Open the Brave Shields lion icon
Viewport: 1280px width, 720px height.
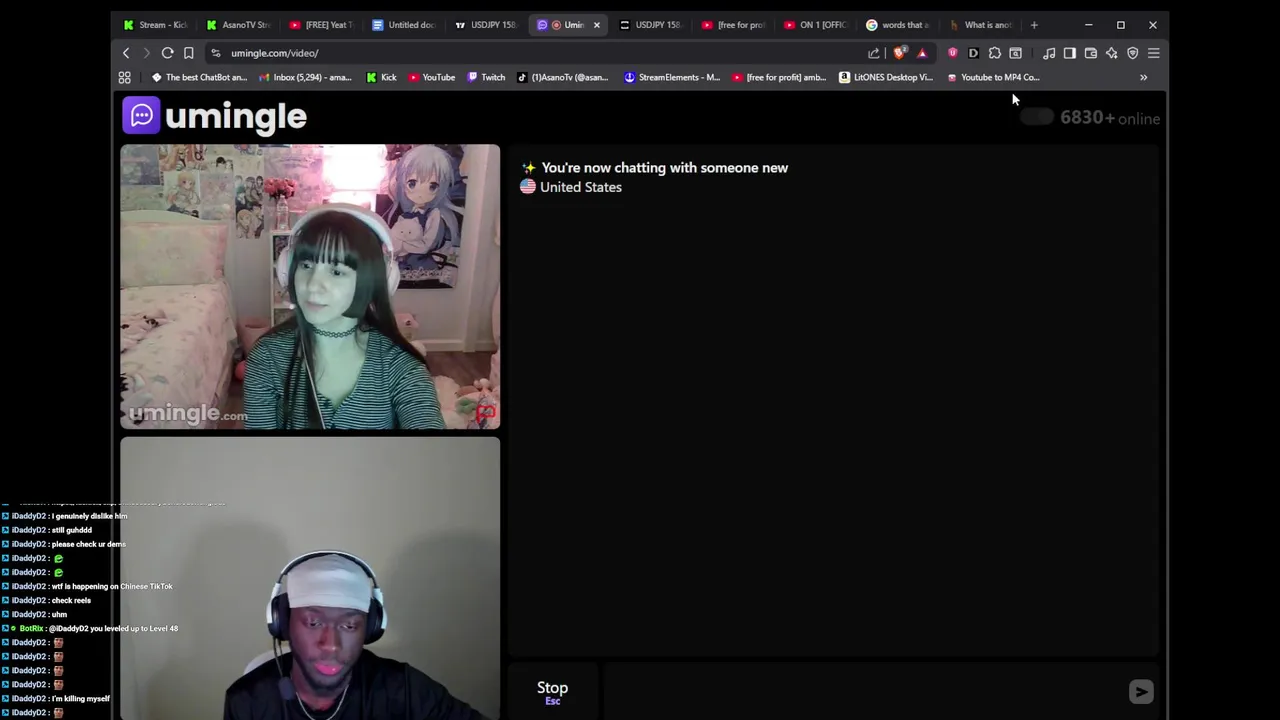tap(900, 53)
